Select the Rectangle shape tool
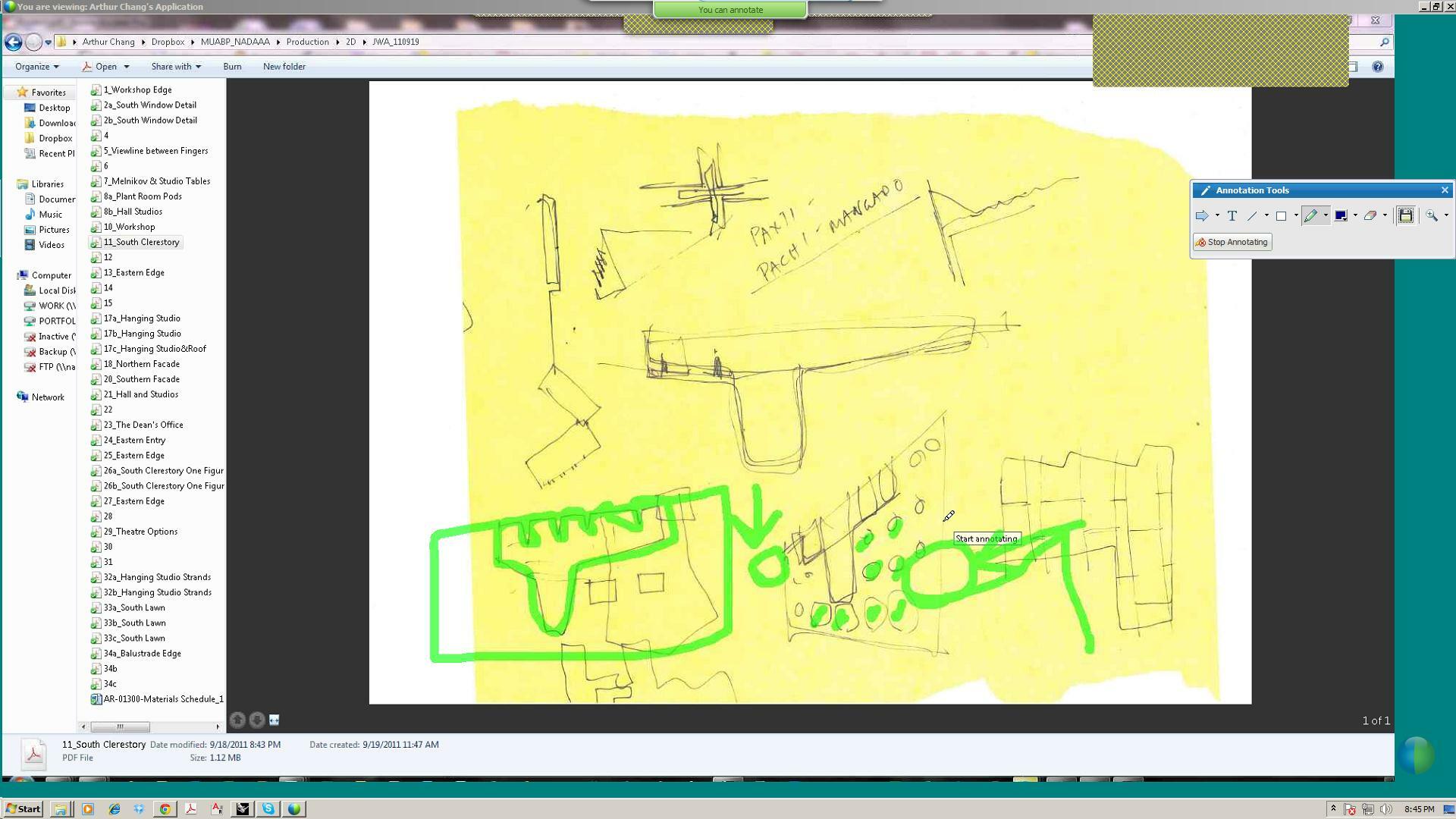 1281,216
